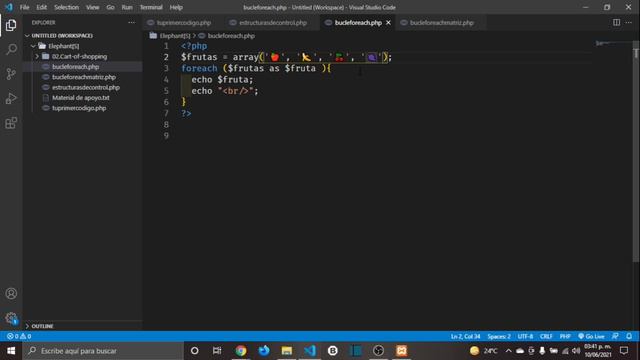This screenshot has width=640, height=360.
Task: Change line endings via CRLF indicator
Action: pos(546,336)
